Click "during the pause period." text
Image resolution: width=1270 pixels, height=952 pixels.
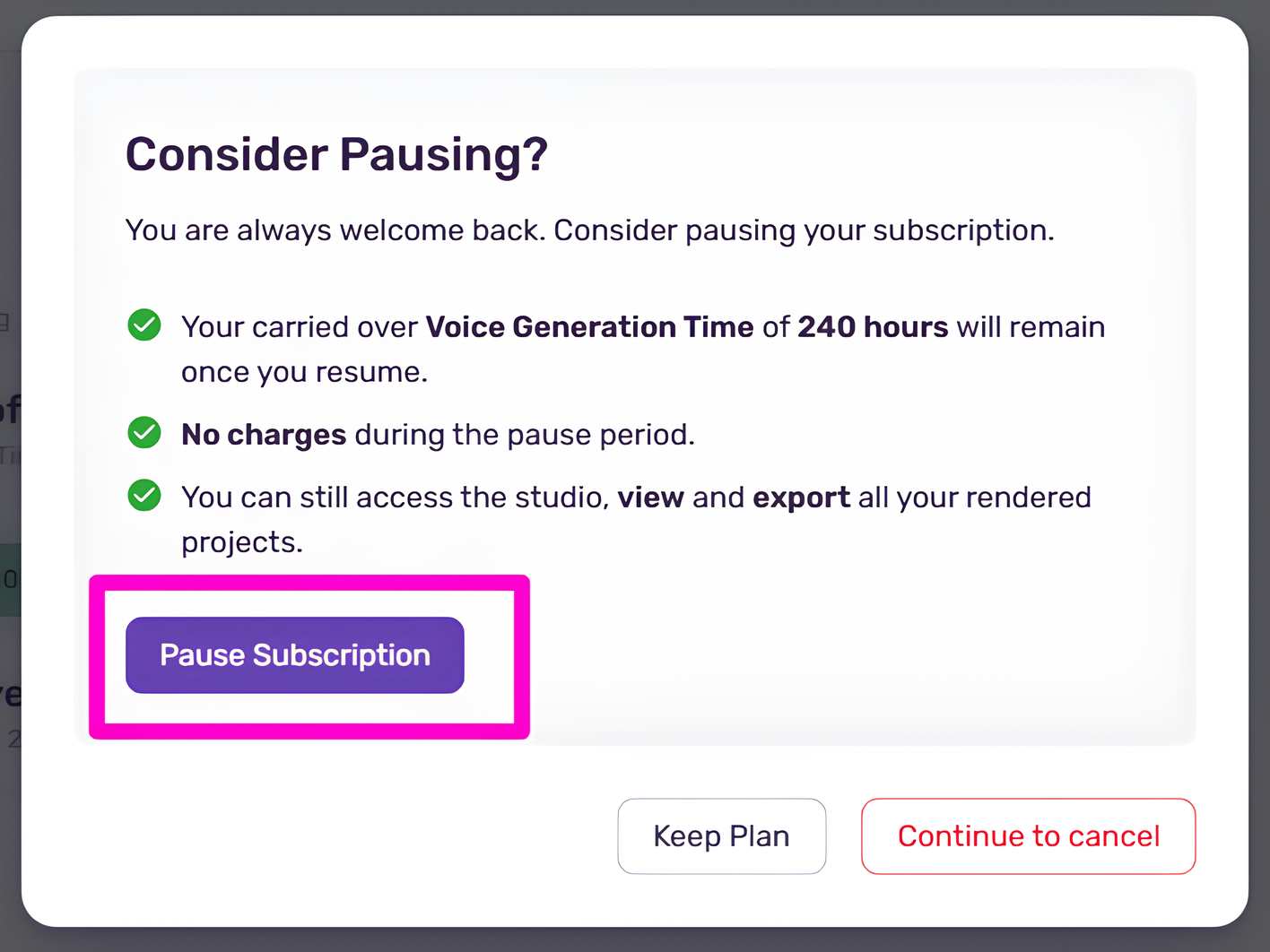click(x=525, y=435)
